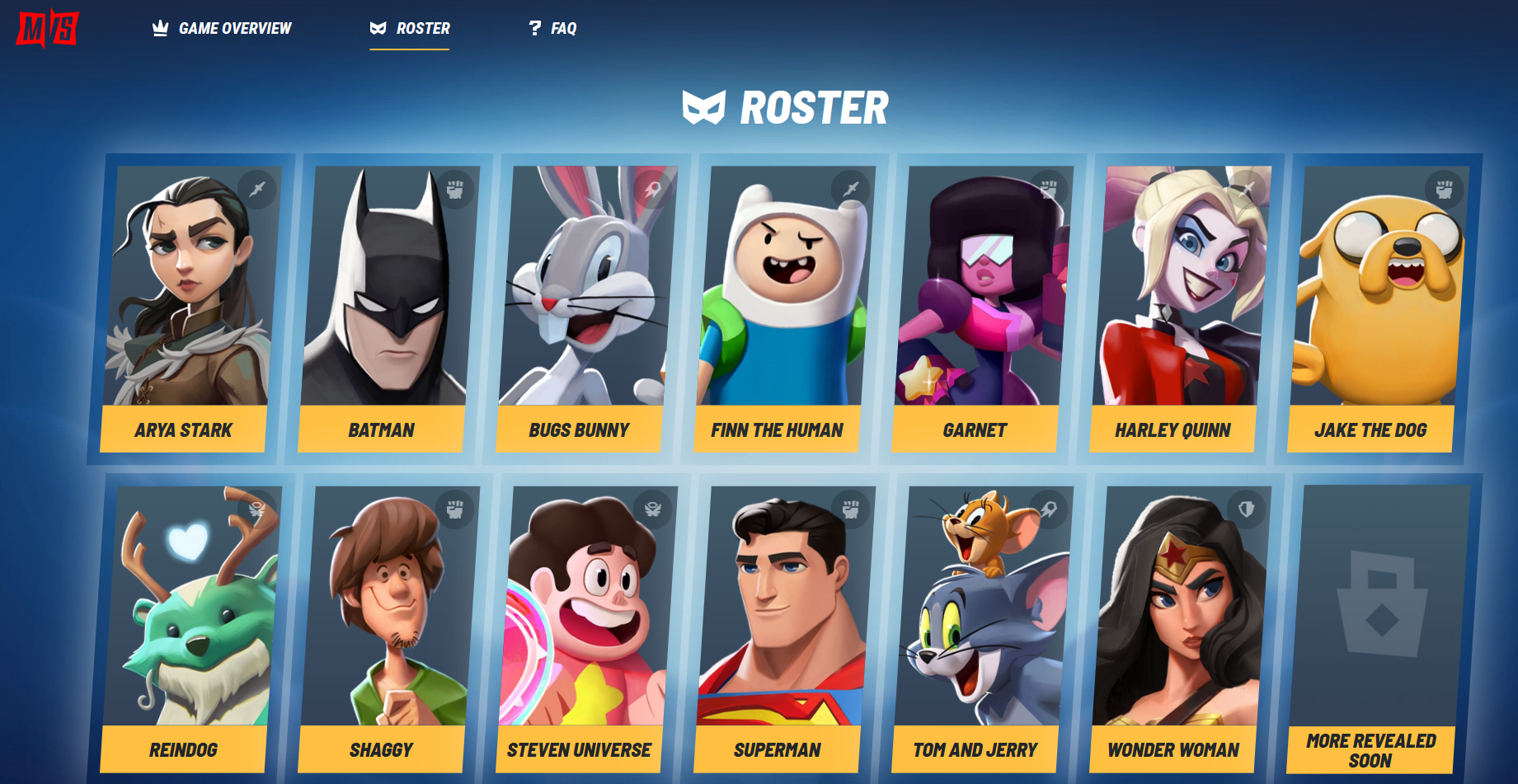Viewport: 1518px width, 784px height.
Task: Click the mage class icon on Bugs Bunny's card
Action: click(653, 189)
